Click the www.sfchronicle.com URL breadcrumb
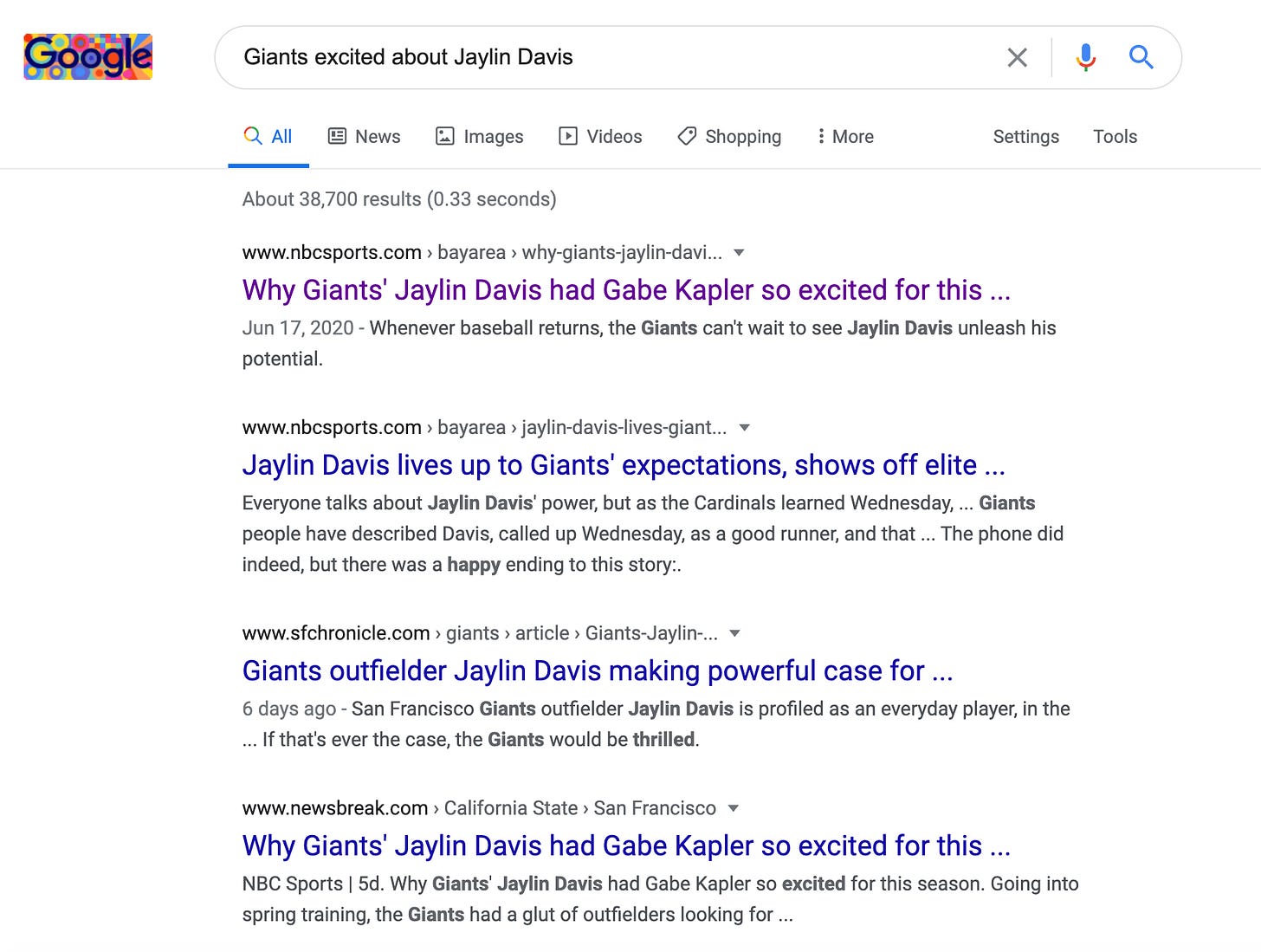The width and height of the screenshot is (1261, 952). coord(480,634)
